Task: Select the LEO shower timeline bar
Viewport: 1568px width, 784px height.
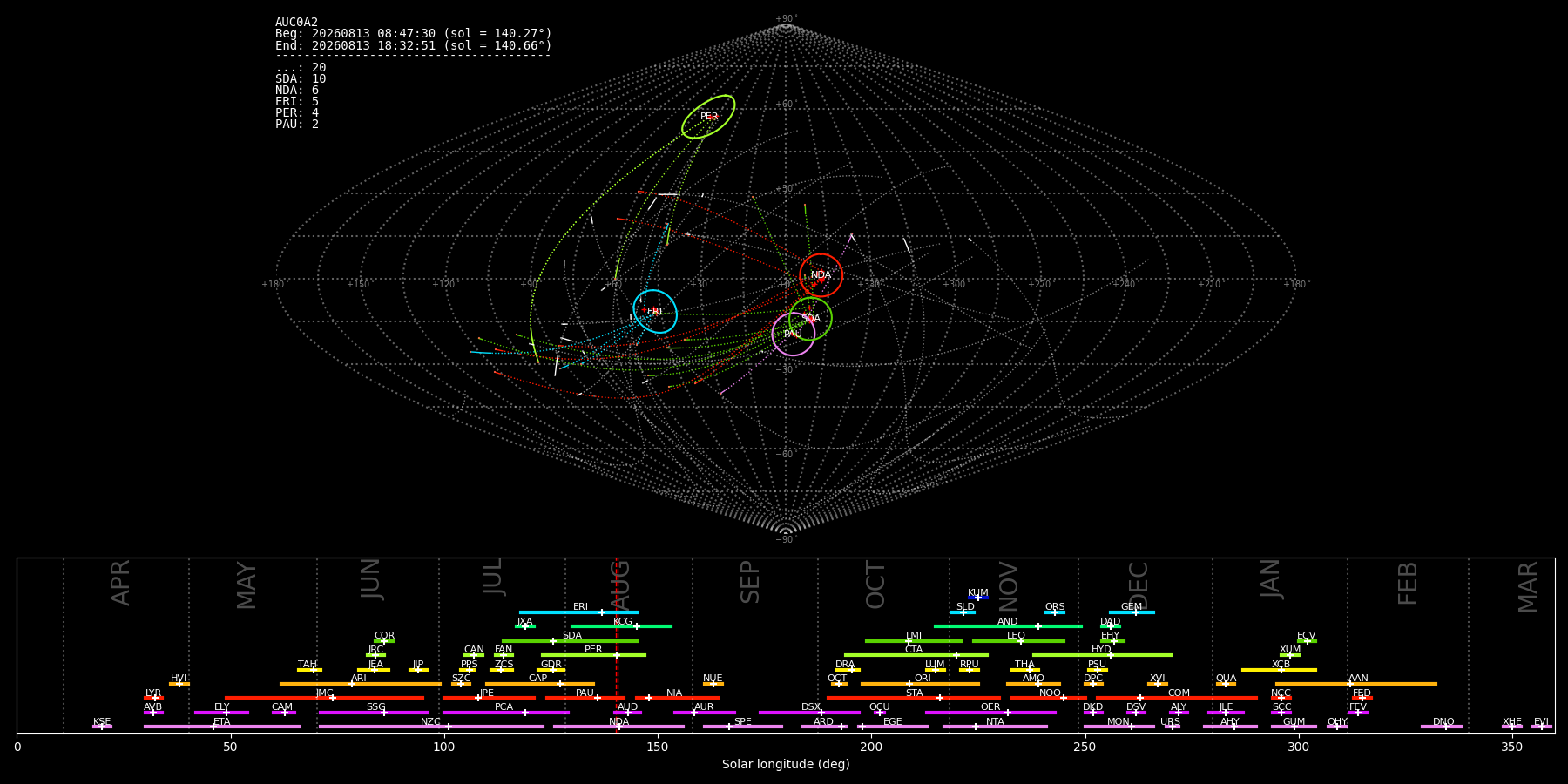Action: (1018, 641)
